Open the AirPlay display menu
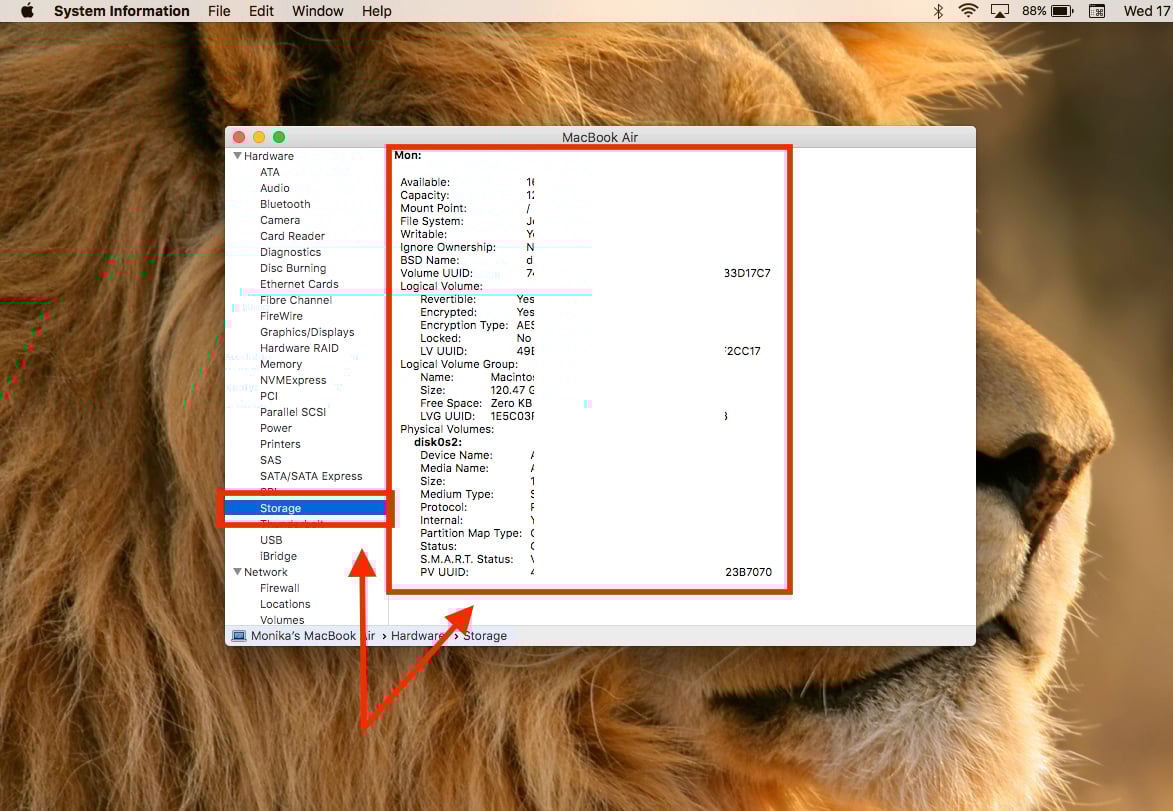Screen dimensions: 1173x811 tap(999, 10)
